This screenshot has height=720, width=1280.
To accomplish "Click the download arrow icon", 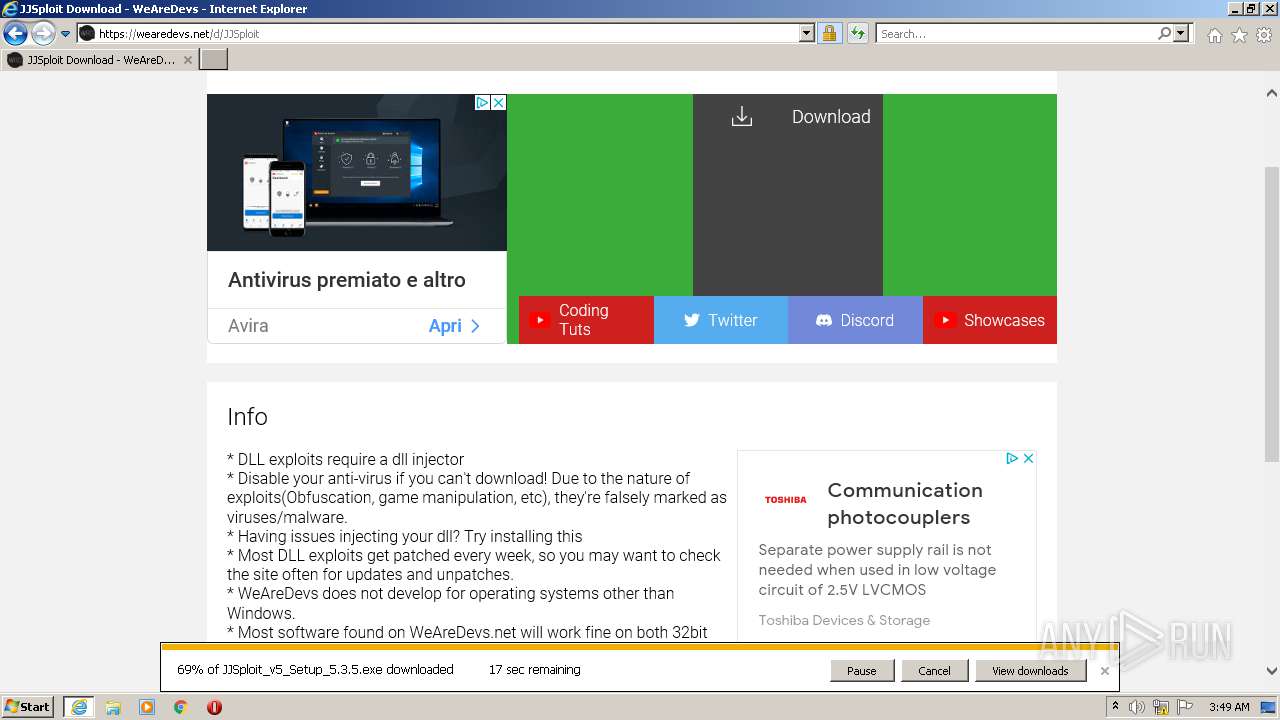I will coord(741,117).
